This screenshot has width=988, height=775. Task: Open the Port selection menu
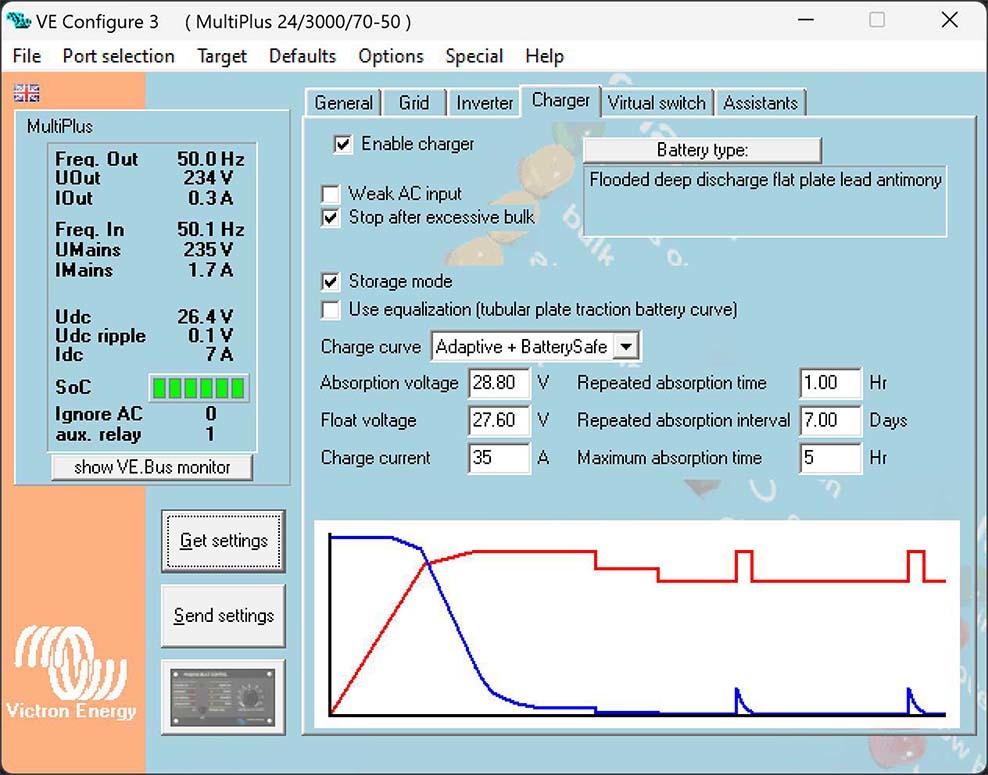[x=118, y=56]
